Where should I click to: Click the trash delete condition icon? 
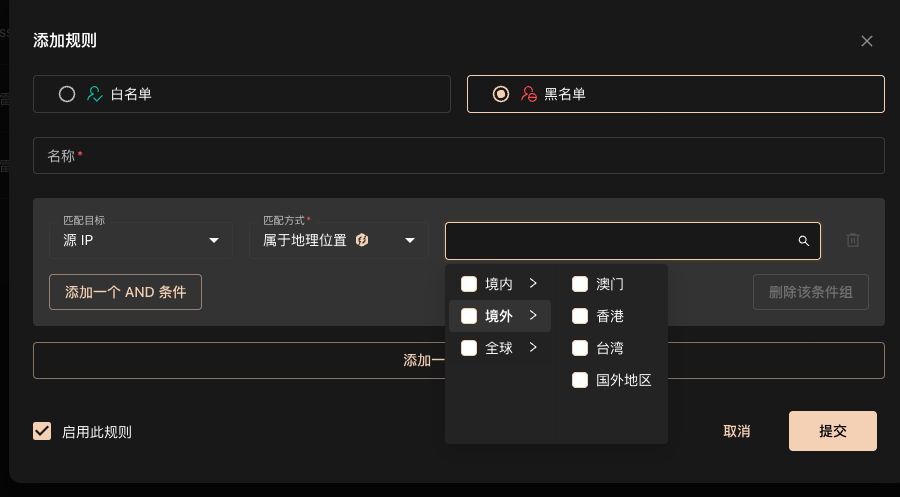click(853, 240)
